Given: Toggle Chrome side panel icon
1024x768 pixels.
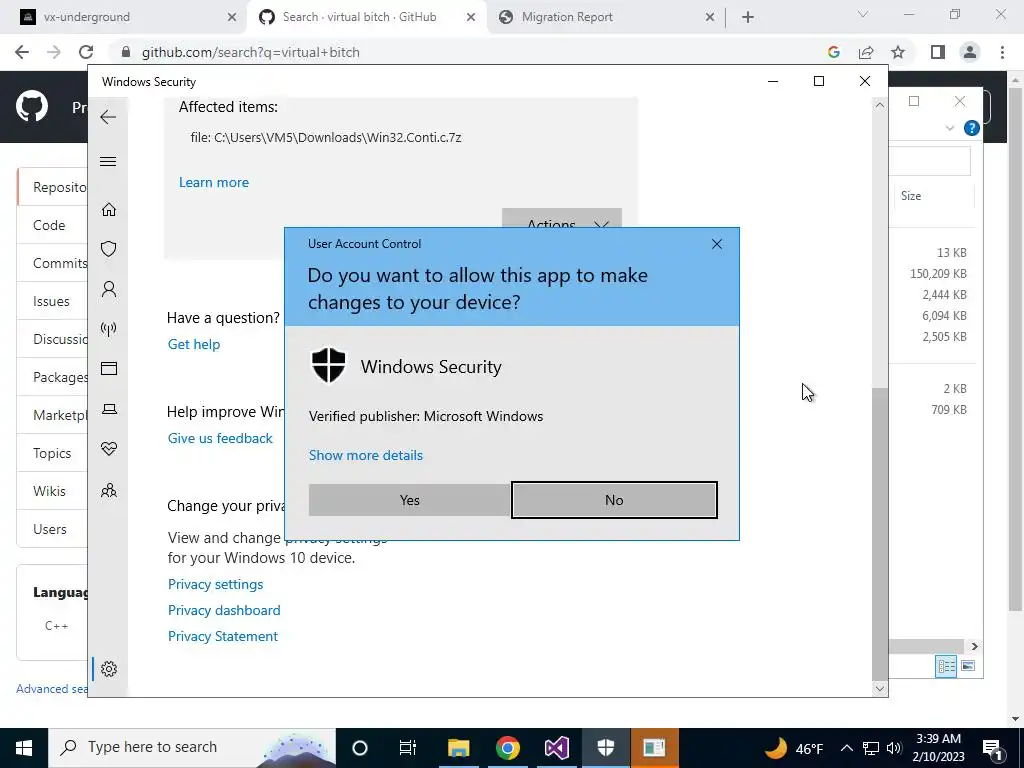Looking at the screenshot, I should point(938,52).
